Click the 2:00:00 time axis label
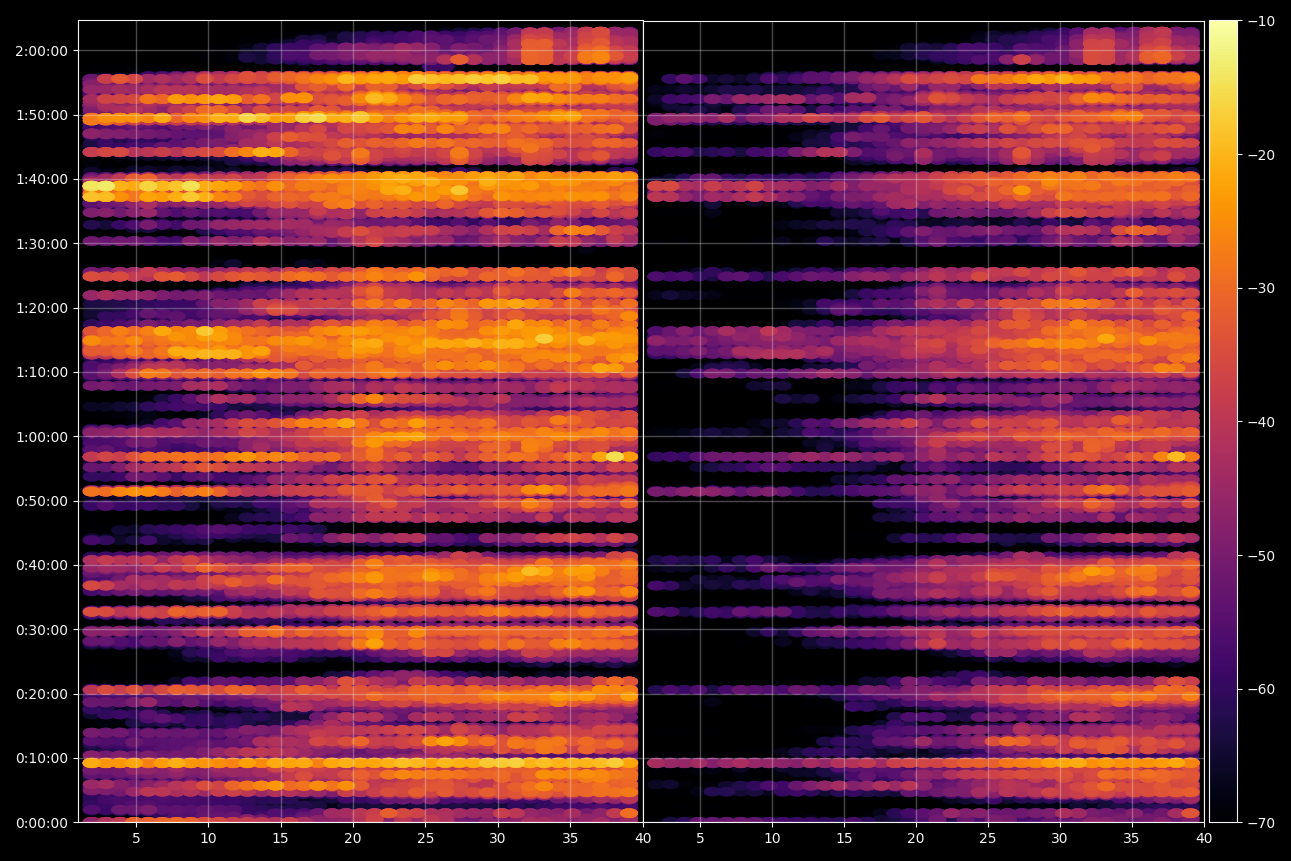This screenshot has height=861, width=1291. coord(41,51)
